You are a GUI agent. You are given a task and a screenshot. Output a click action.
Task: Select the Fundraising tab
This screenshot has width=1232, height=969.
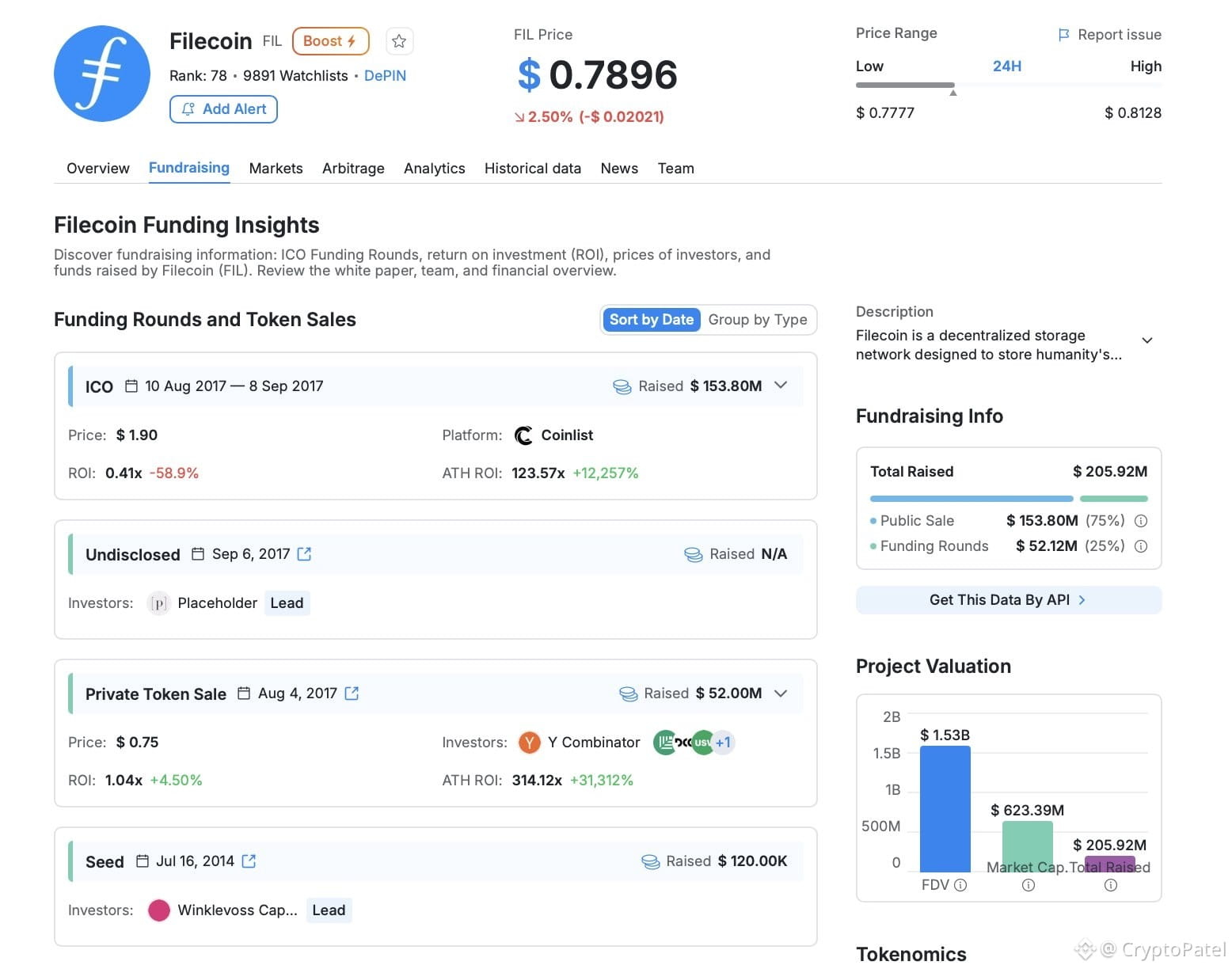click(x=189, y=168)
